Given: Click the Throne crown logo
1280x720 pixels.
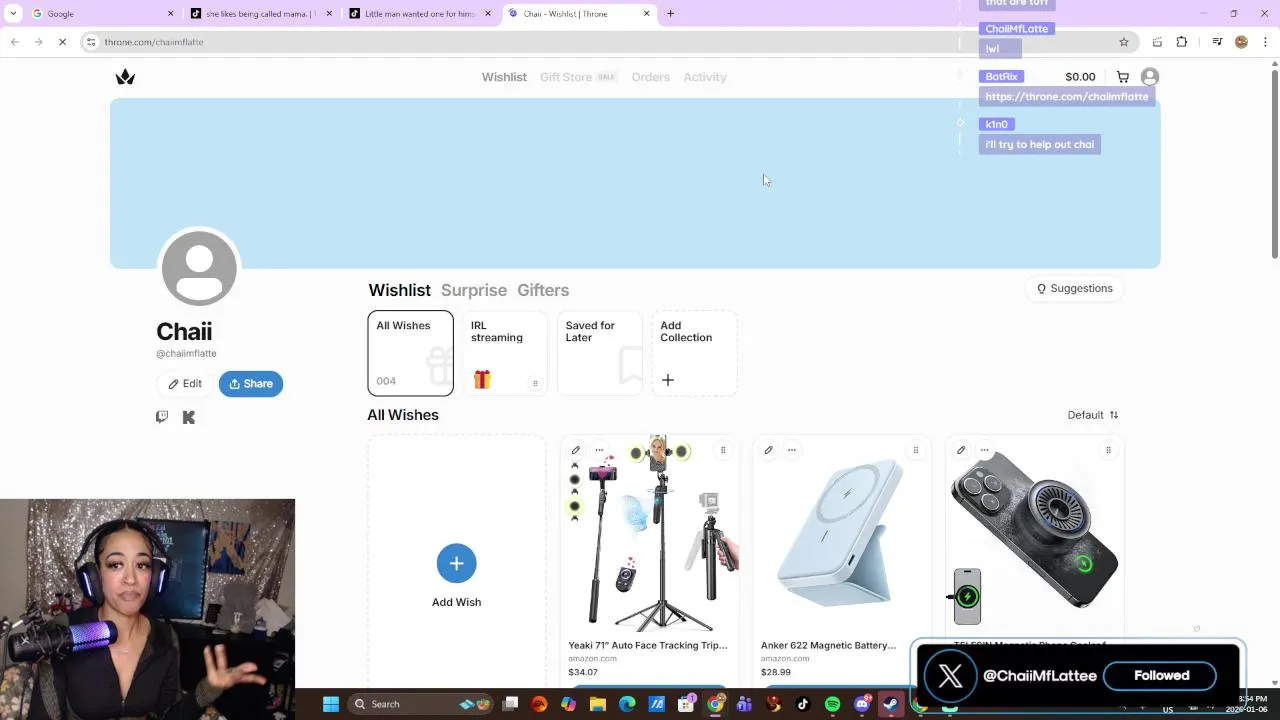Looking at the screenshot, I should [125, 77].
